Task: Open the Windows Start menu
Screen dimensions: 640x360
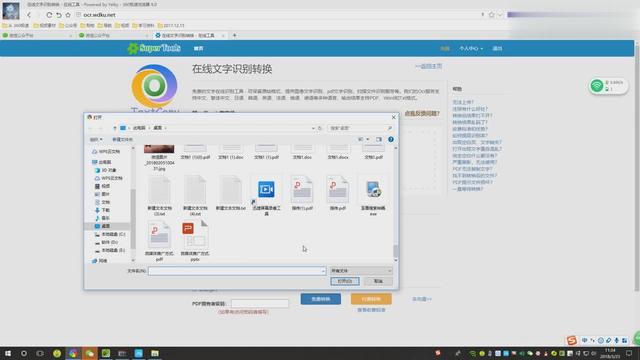Action: pyautogui.click(x=7, y=353)
